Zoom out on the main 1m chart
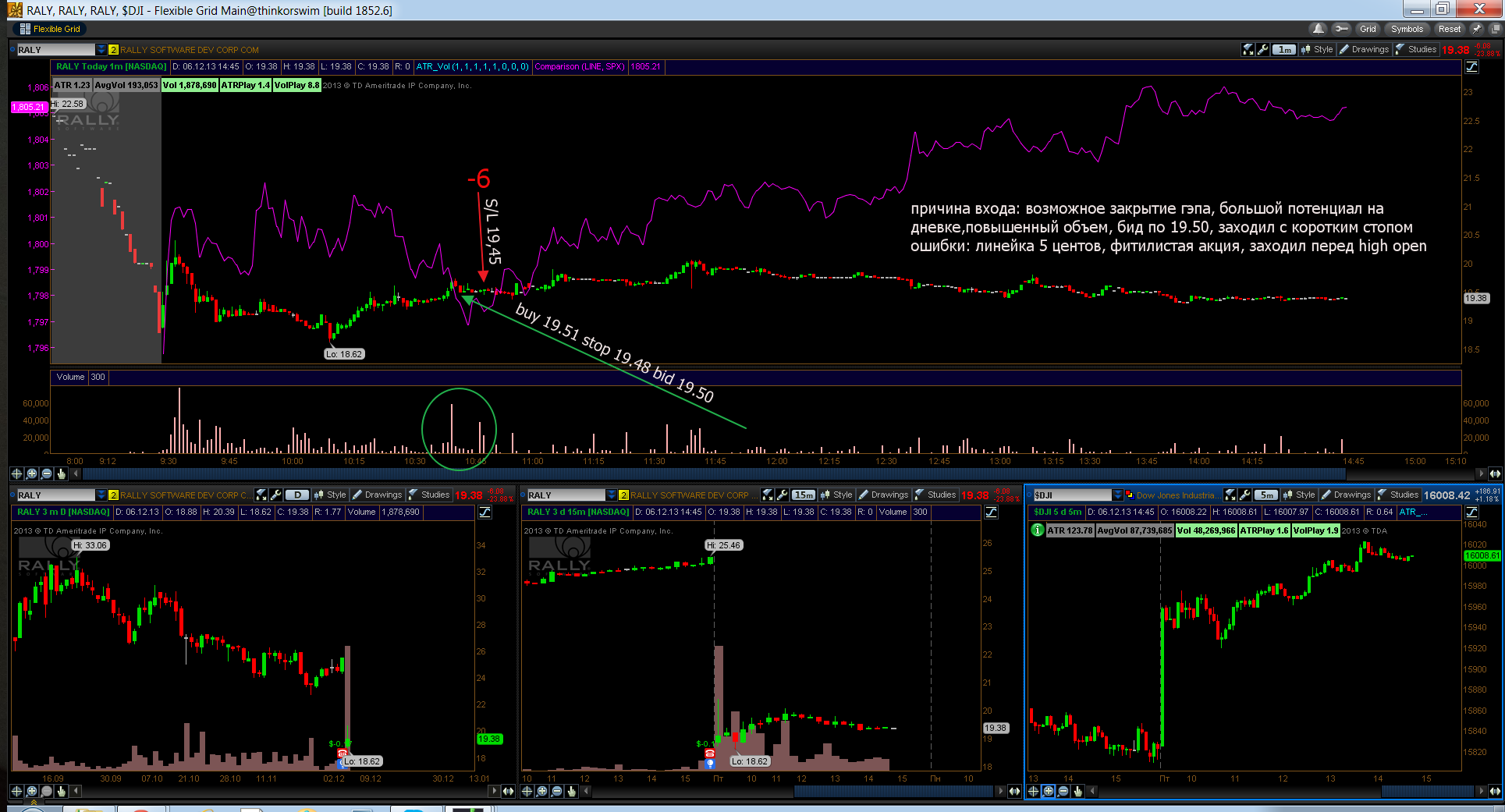The image size is (1505, 812). 47,473
